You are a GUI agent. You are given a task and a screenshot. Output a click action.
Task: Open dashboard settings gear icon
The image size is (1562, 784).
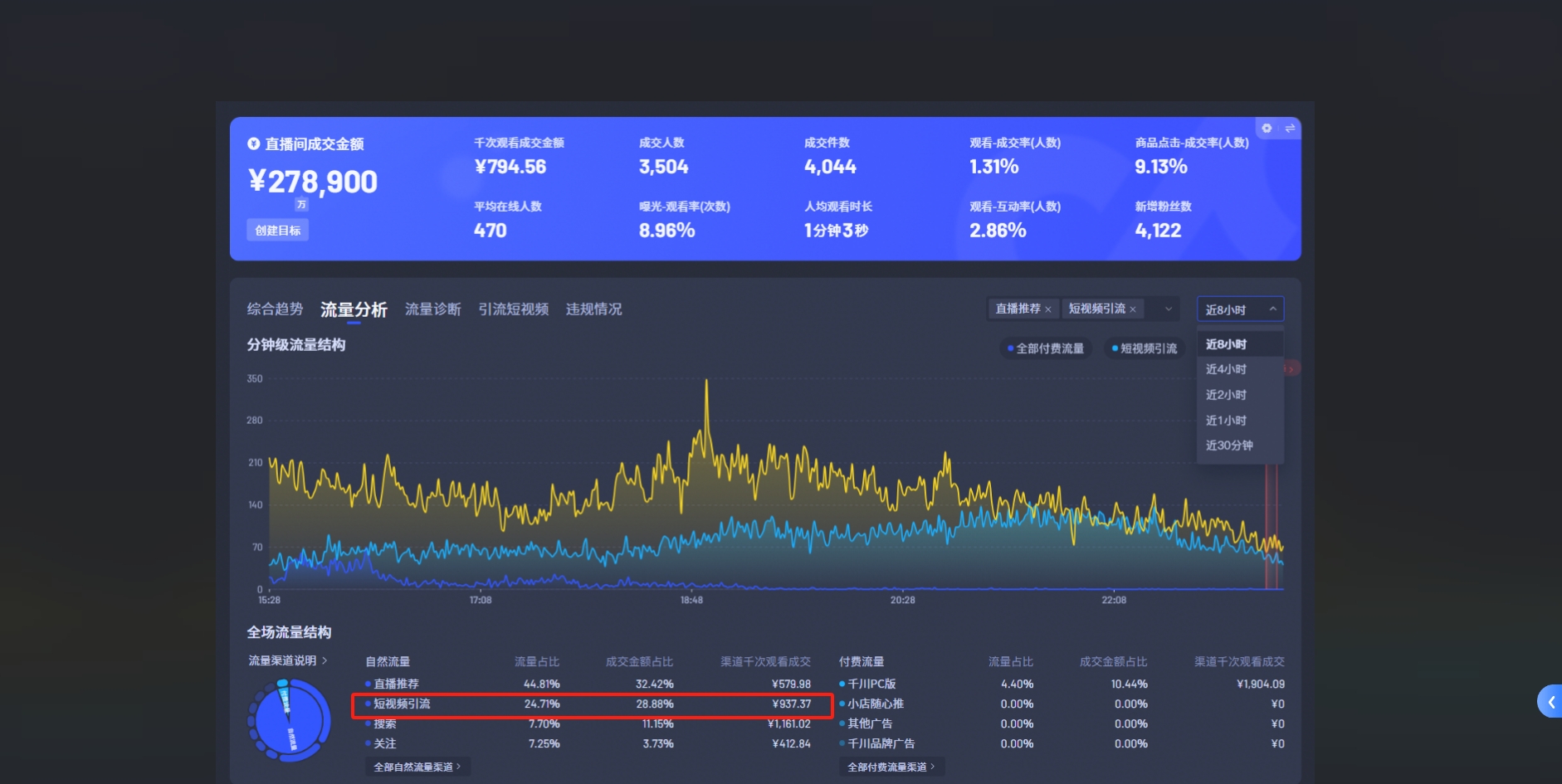(1267, 128)
